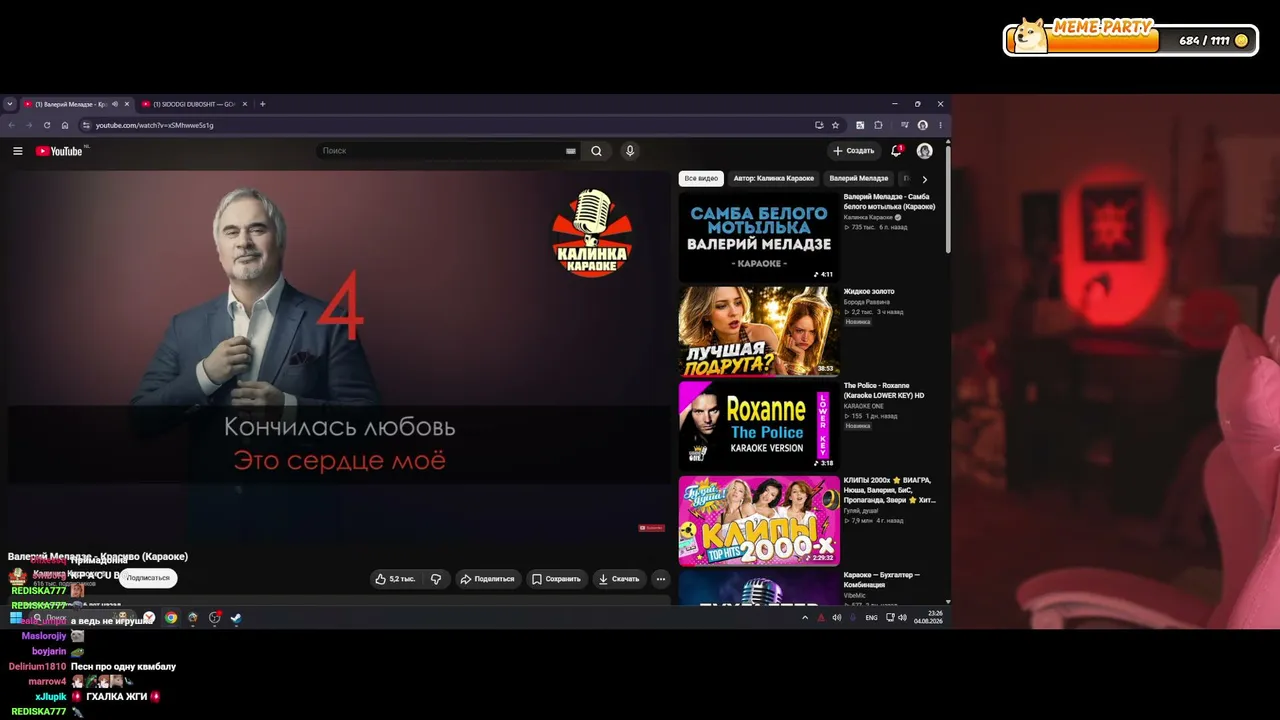1280x720 pixels.
Task: Click the YouTube page vertical scrollbar
Action: [948, 200]
